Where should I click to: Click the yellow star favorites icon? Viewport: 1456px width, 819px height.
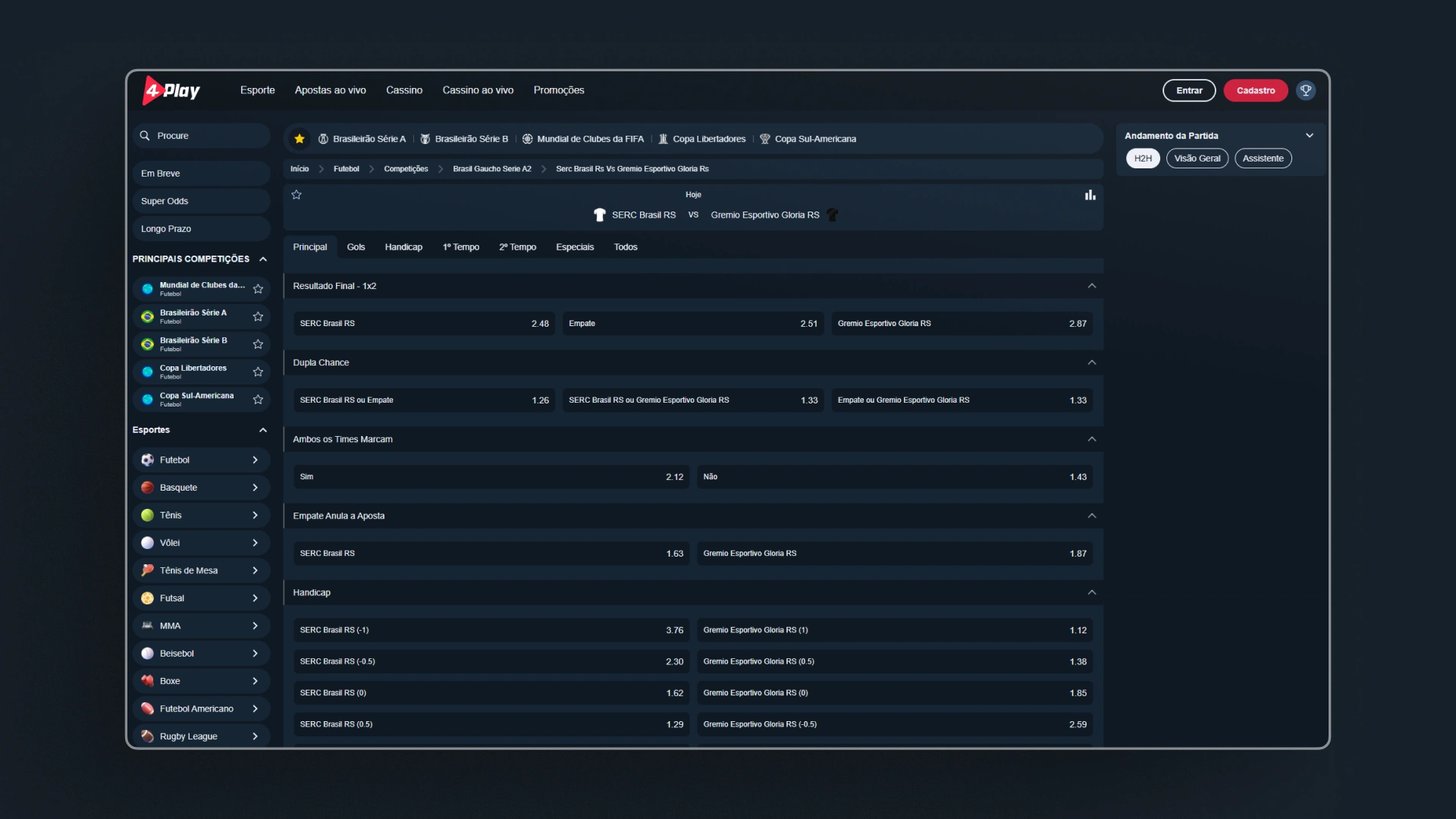[x=300, y=139]
